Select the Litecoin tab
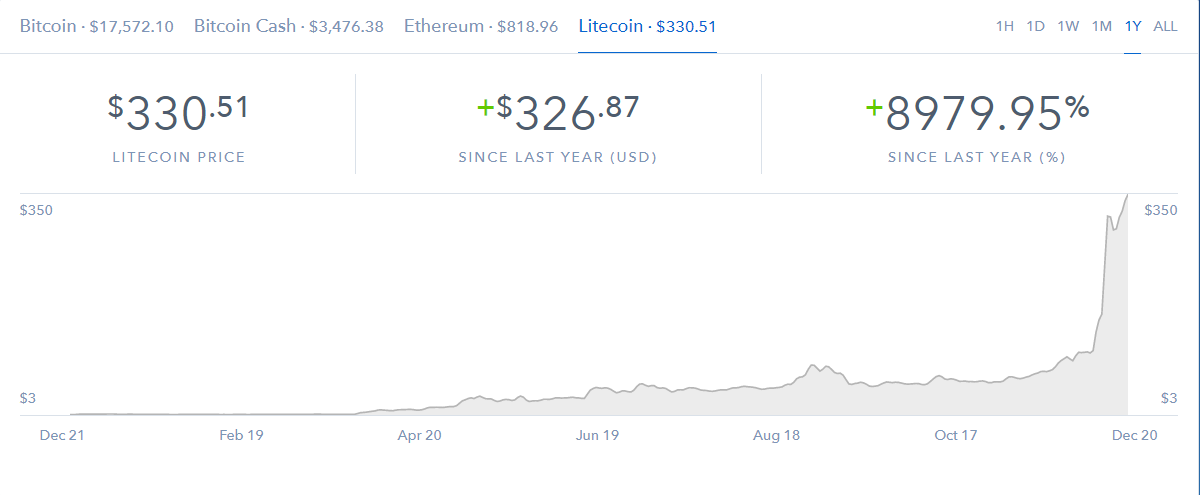The height and width of the screenshot is (495, 1200). 647,26
